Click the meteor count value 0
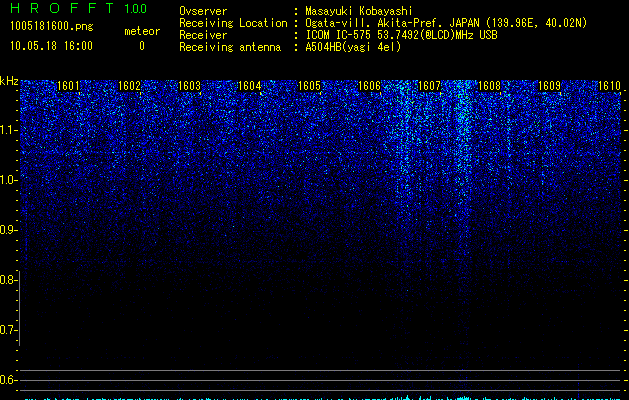Screen dimensions: 629x400 pos(142,46)
